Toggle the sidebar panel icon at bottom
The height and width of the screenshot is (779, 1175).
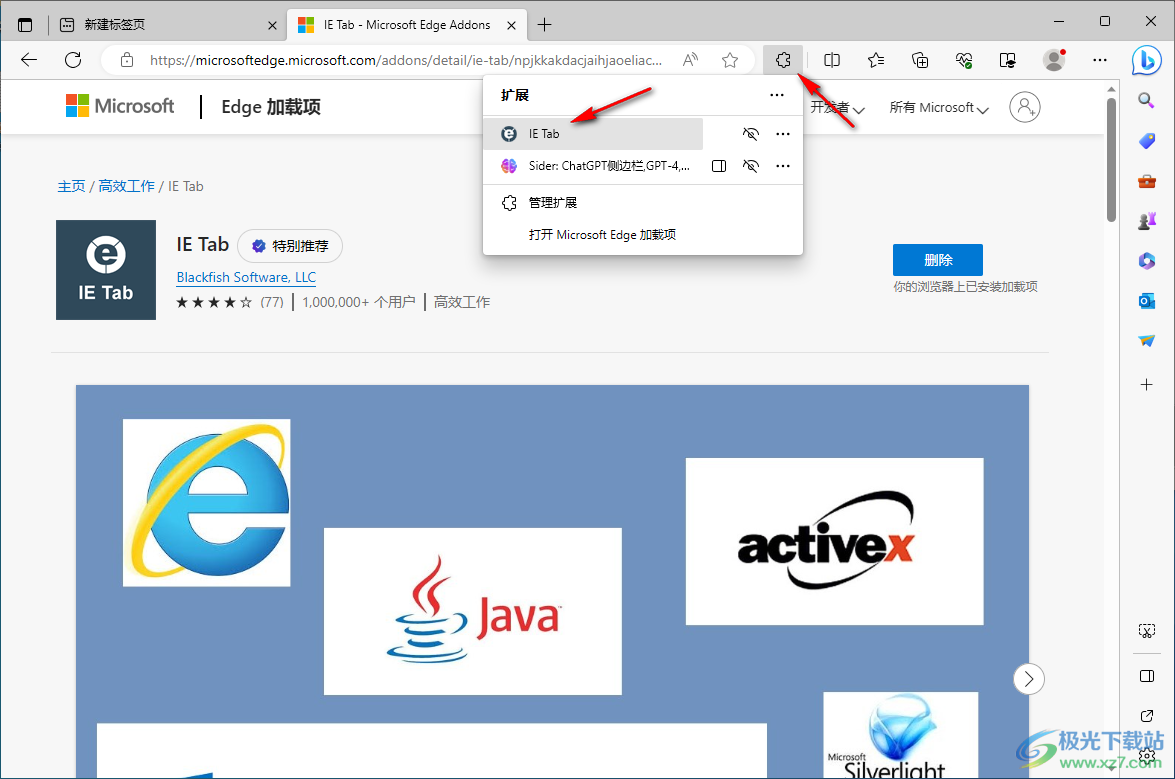point(1147,676)
